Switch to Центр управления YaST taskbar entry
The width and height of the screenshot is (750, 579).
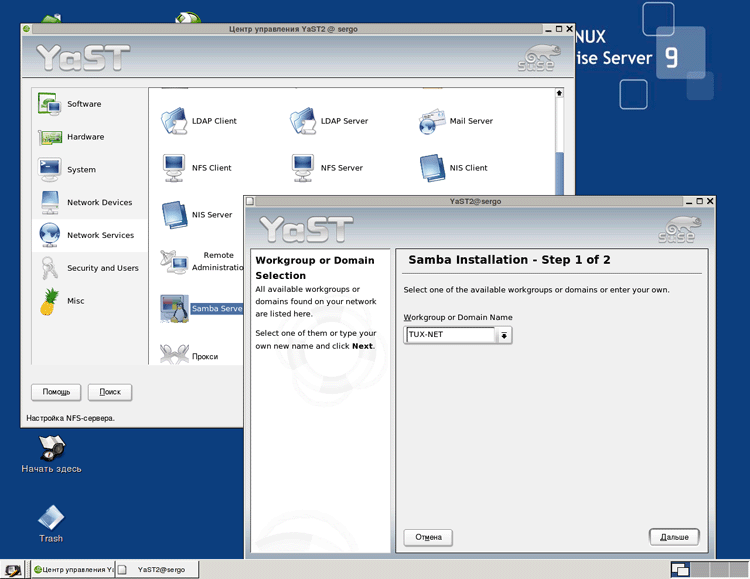73,569
